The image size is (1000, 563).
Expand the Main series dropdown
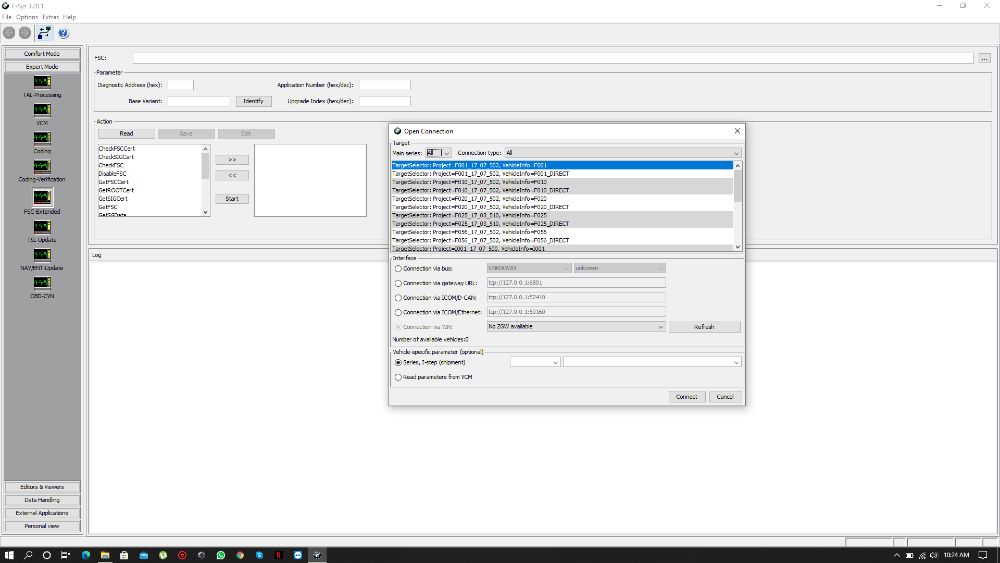(x=446, y=153)
